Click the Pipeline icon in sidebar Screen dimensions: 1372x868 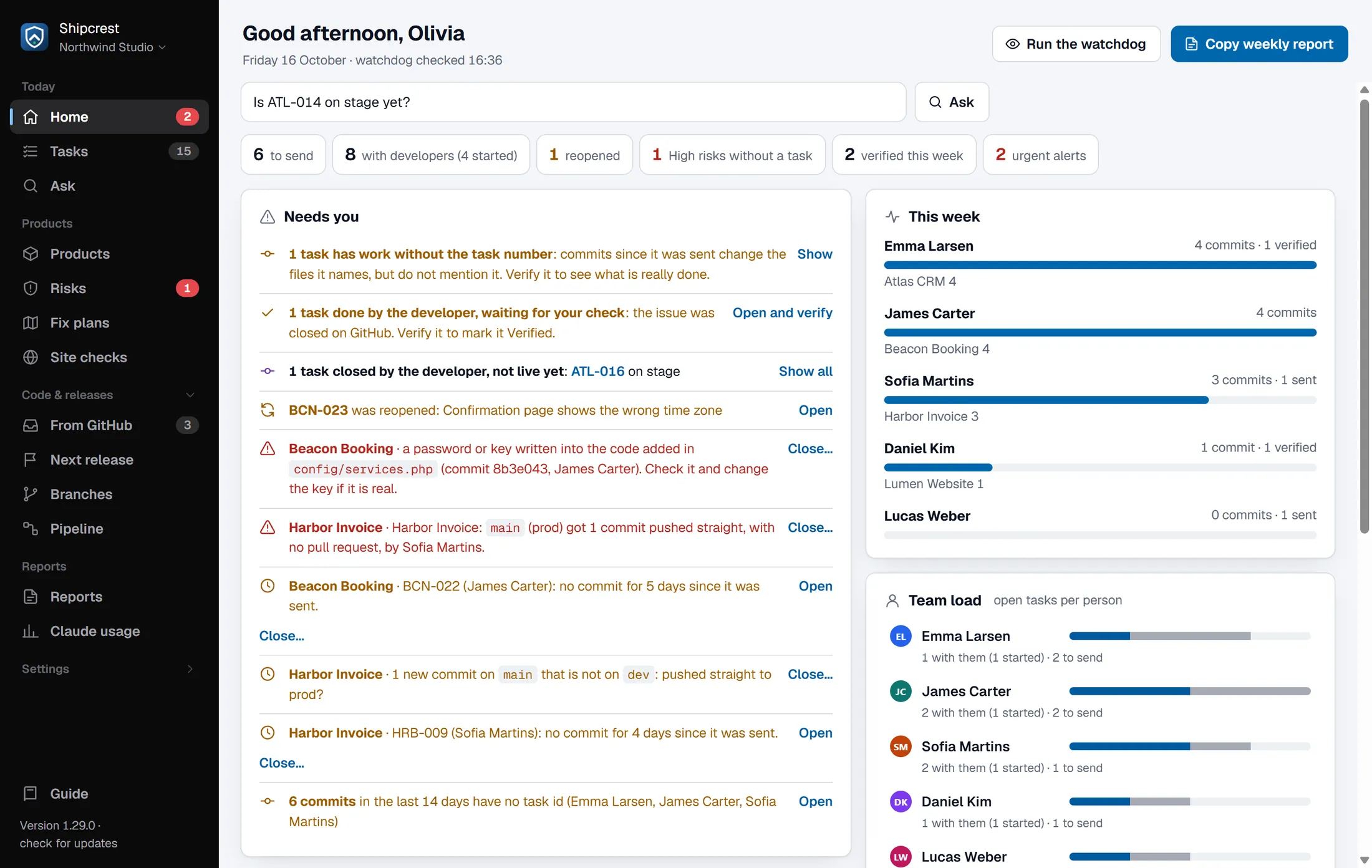[x=31, y=529]
